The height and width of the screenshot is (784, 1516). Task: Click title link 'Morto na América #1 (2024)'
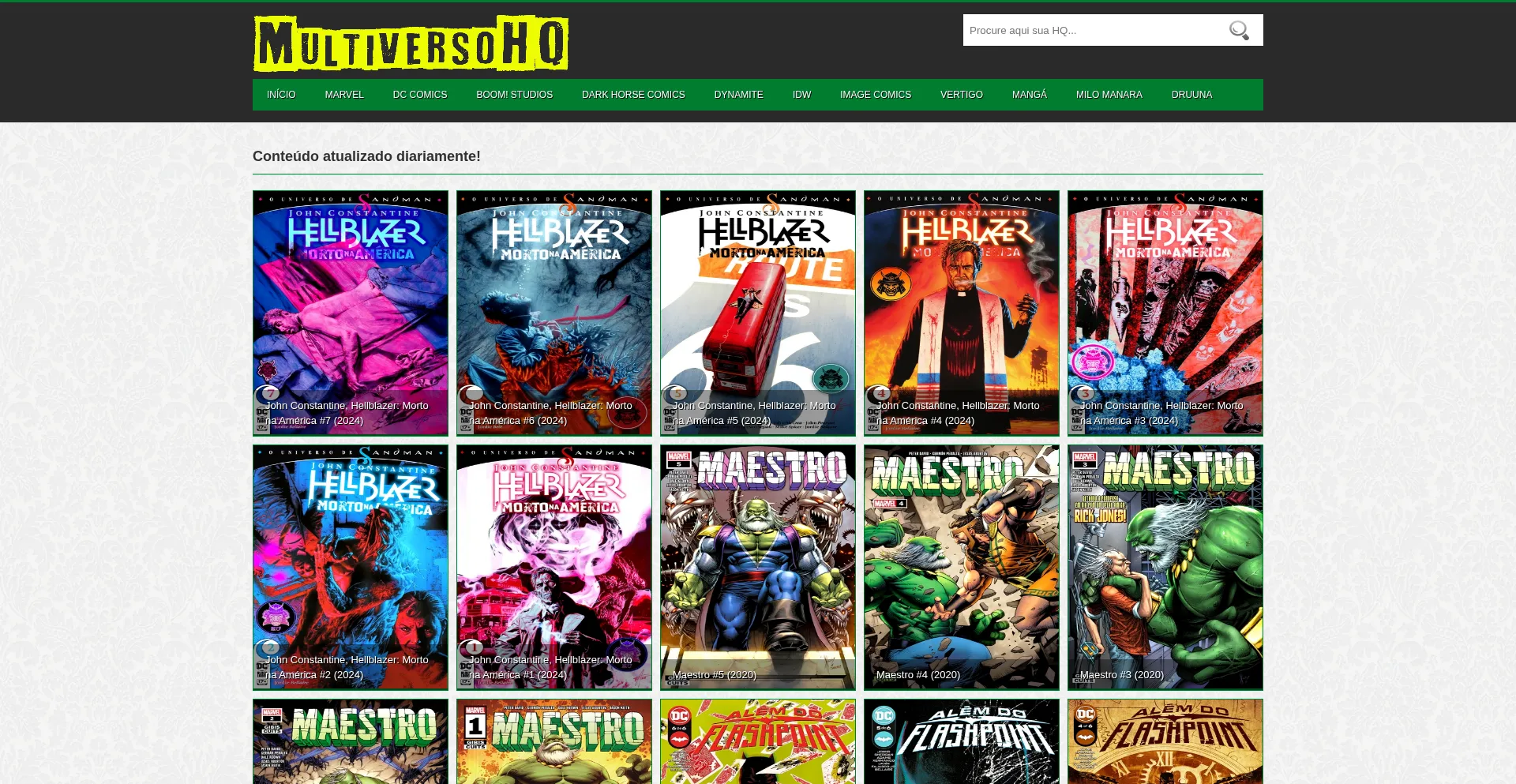point(551,667)
